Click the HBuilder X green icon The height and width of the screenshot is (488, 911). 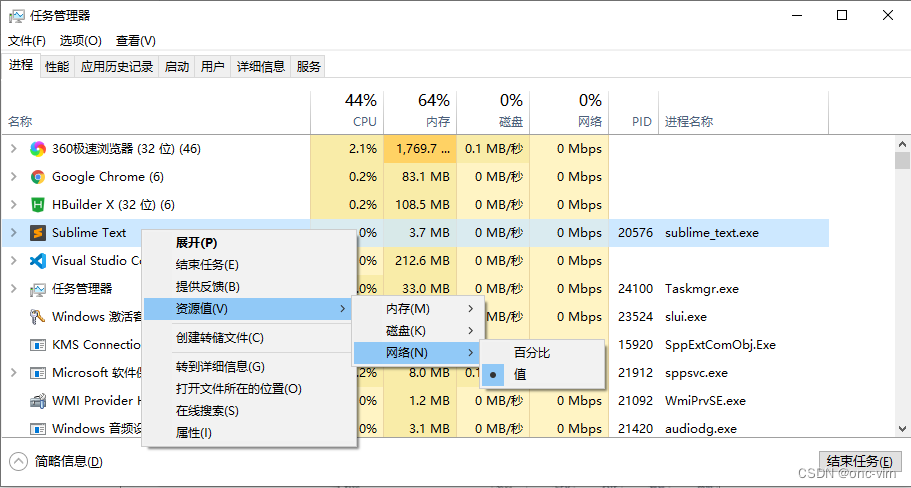coord(38,205)
